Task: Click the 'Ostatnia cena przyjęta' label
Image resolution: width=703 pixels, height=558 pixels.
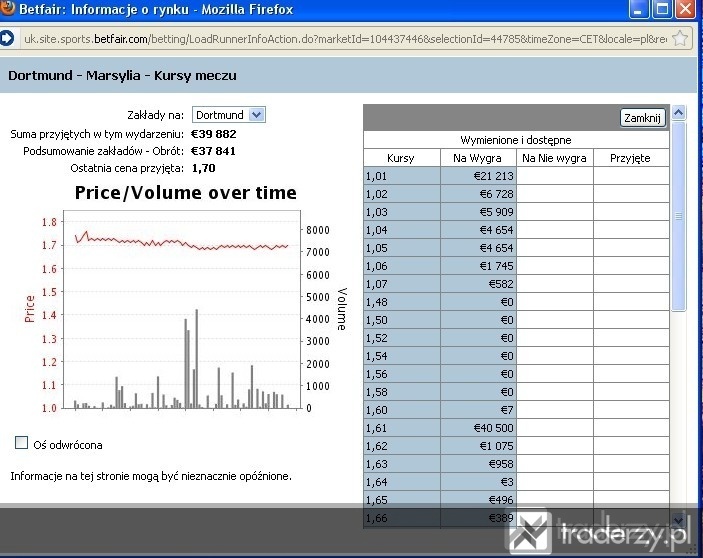Action: click(127, 168)
